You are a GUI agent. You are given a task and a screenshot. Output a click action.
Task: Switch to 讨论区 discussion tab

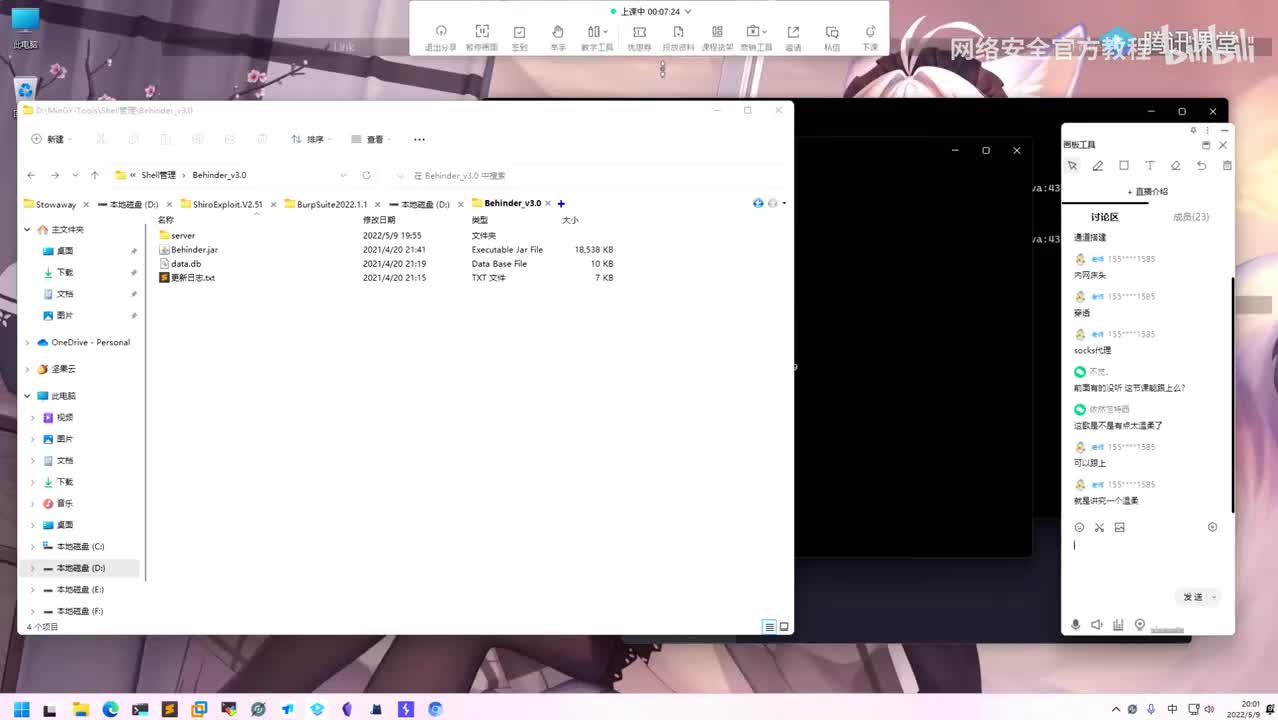pyautogui.click(x=1104, y=217)
